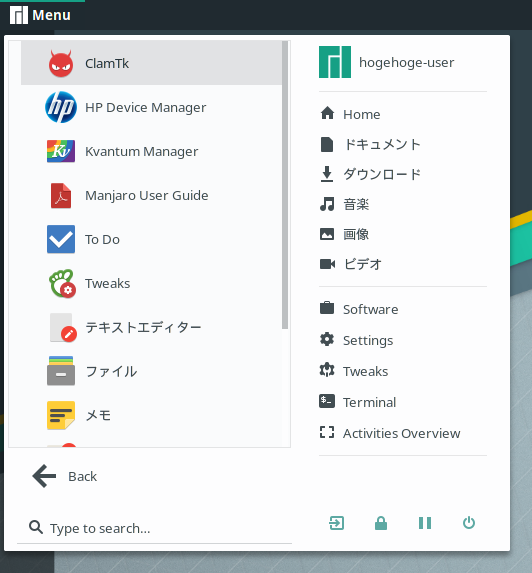
Task: Launch the To Do app
Action: pyautogui.click(x=151, y=239)
